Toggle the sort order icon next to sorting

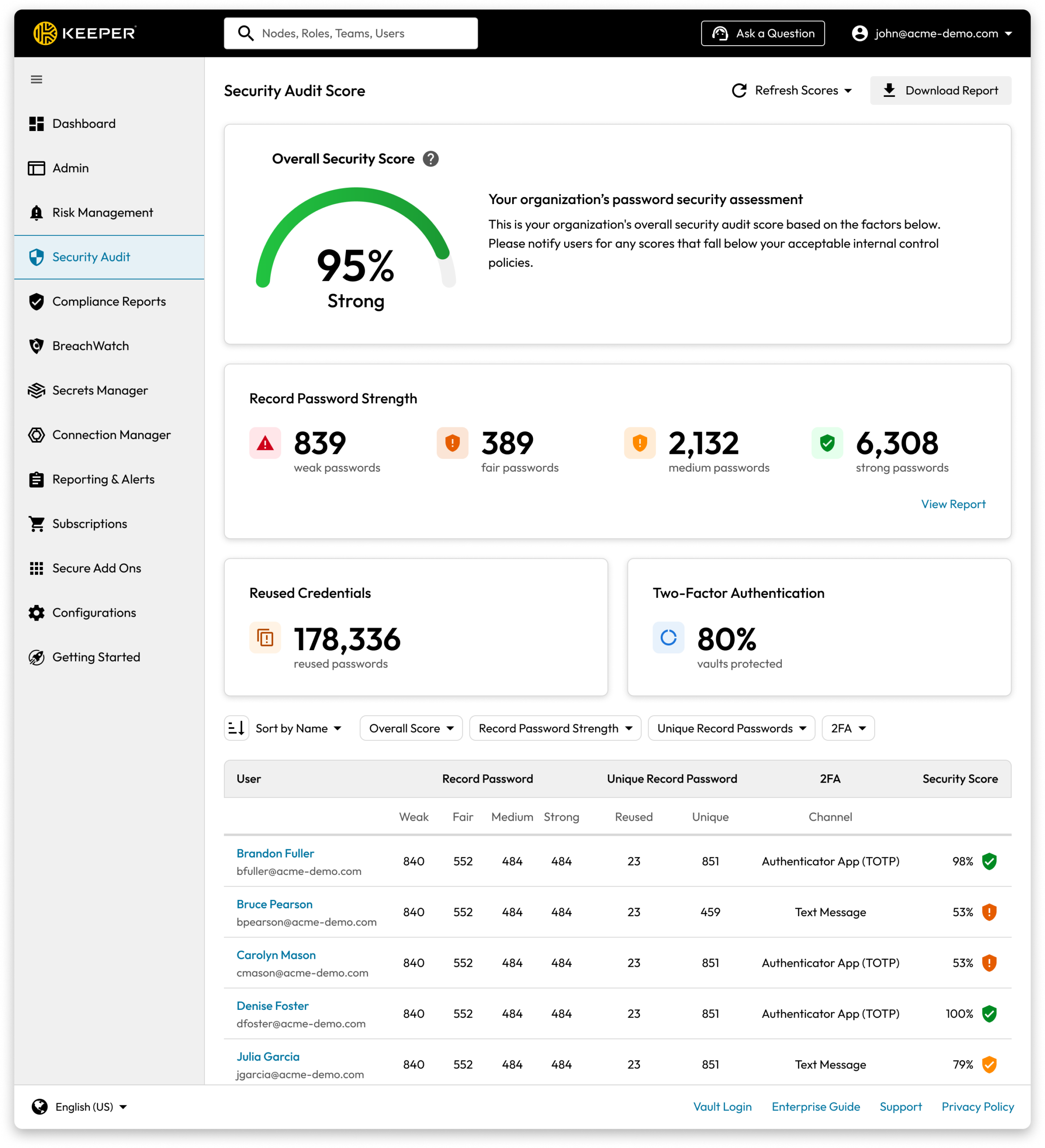(x=236, y=728)
